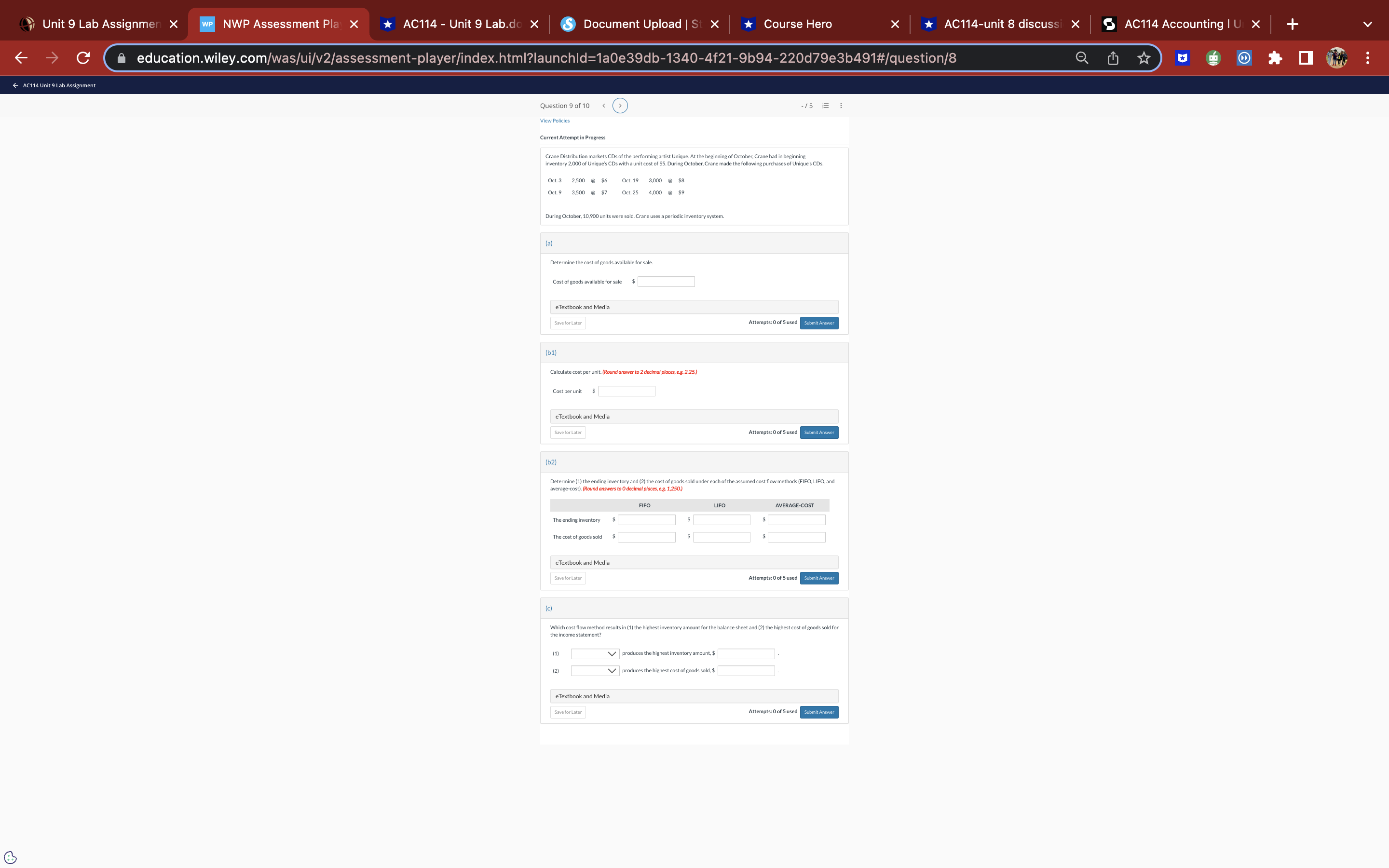Click Submit Answer for part (a)
The image size is (1389, 868).
point(818,323)
